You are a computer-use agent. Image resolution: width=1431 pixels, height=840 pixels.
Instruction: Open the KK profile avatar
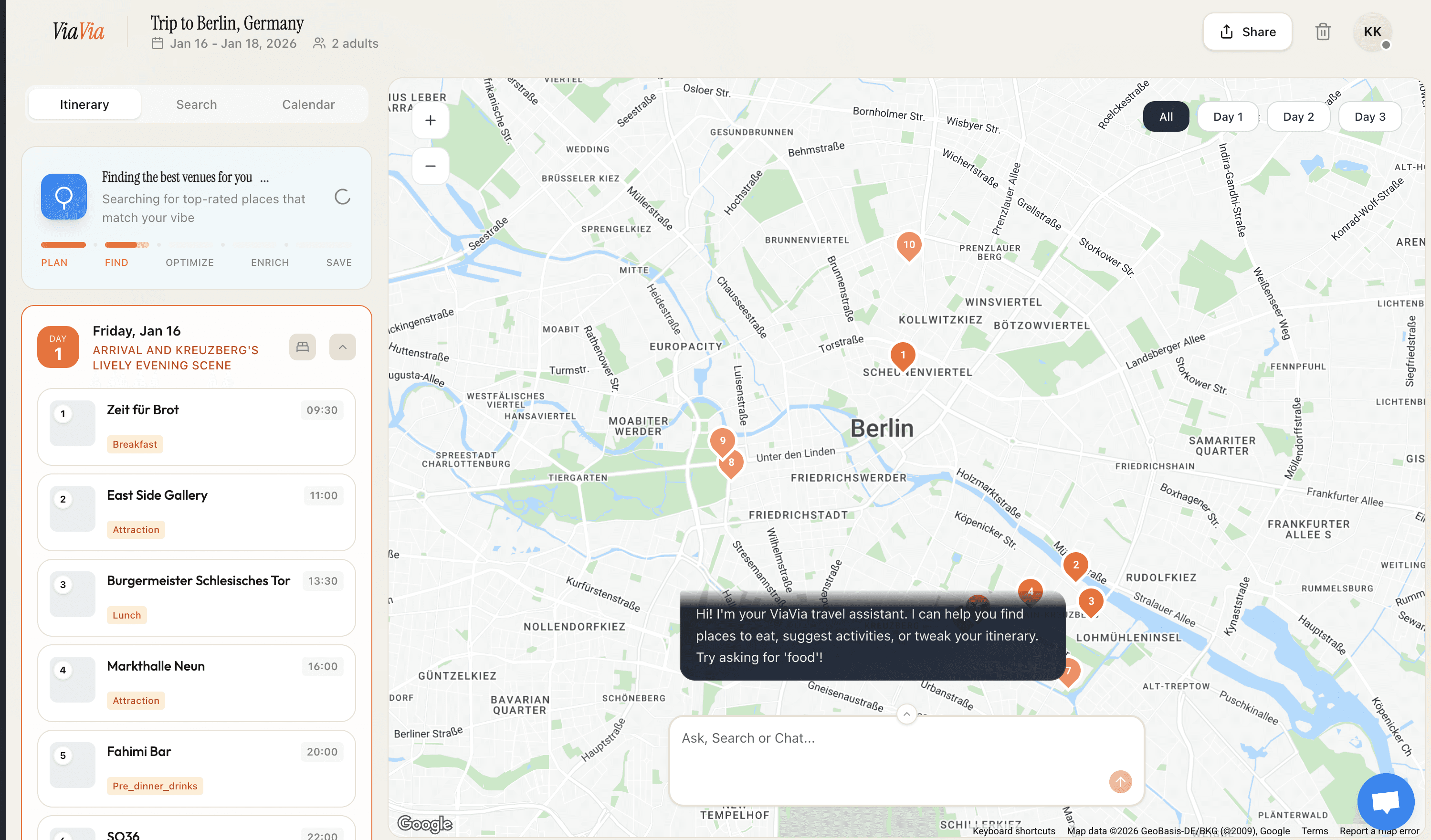(x=1372, y=32)
